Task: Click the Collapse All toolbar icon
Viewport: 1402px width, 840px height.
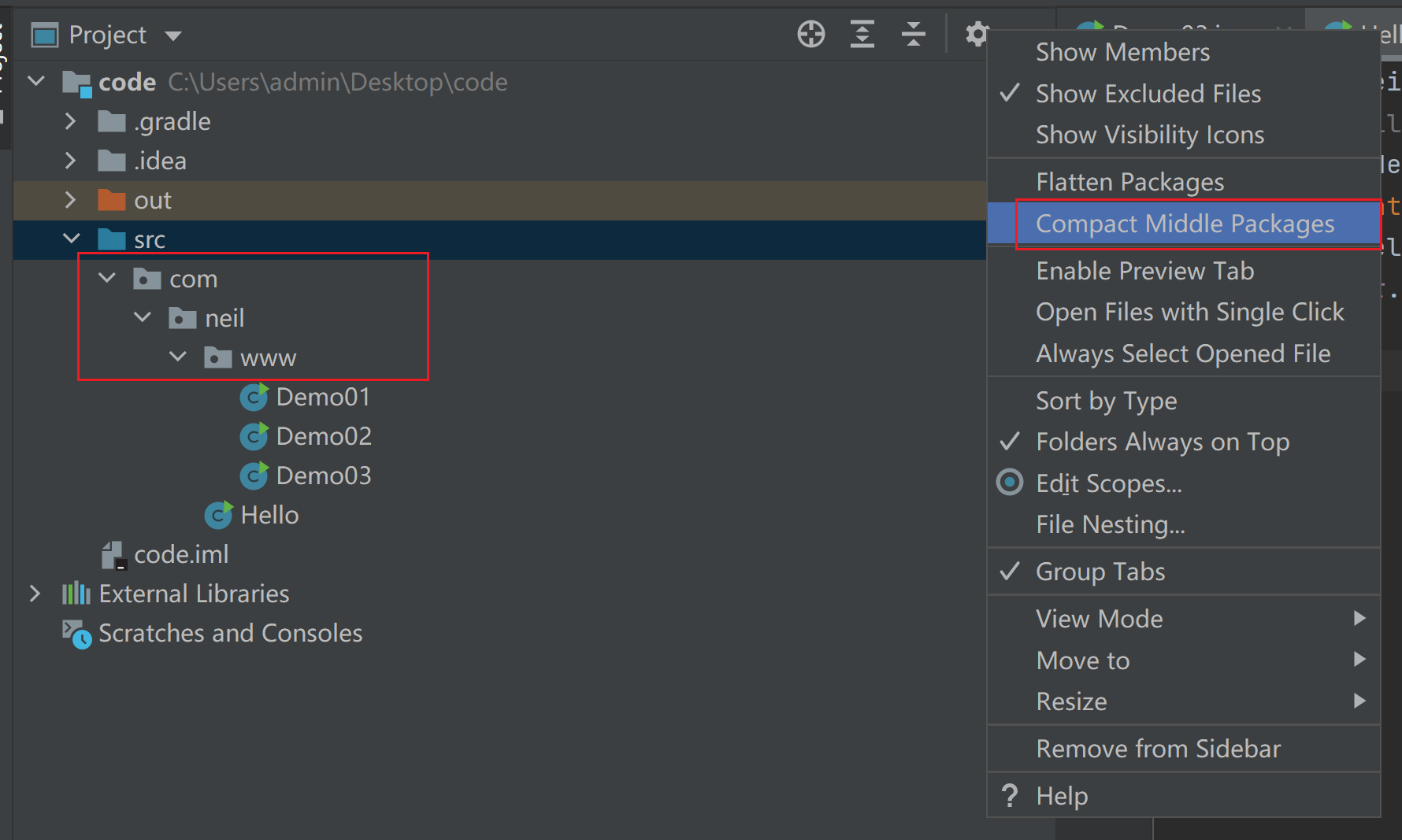Action: click(914, 35)
